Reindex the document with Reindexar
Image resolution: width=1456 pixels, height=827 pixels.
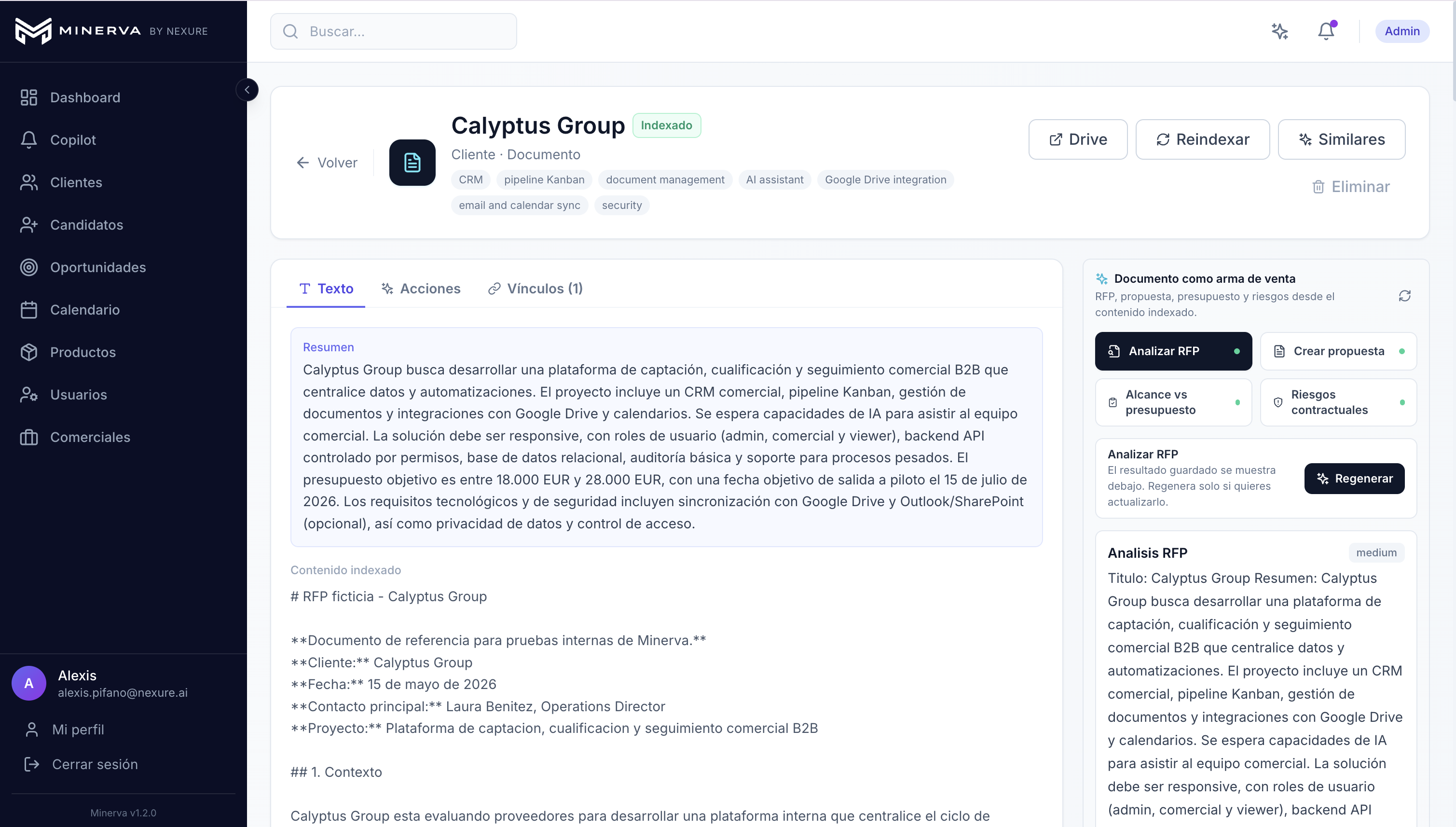point(1203,140)
